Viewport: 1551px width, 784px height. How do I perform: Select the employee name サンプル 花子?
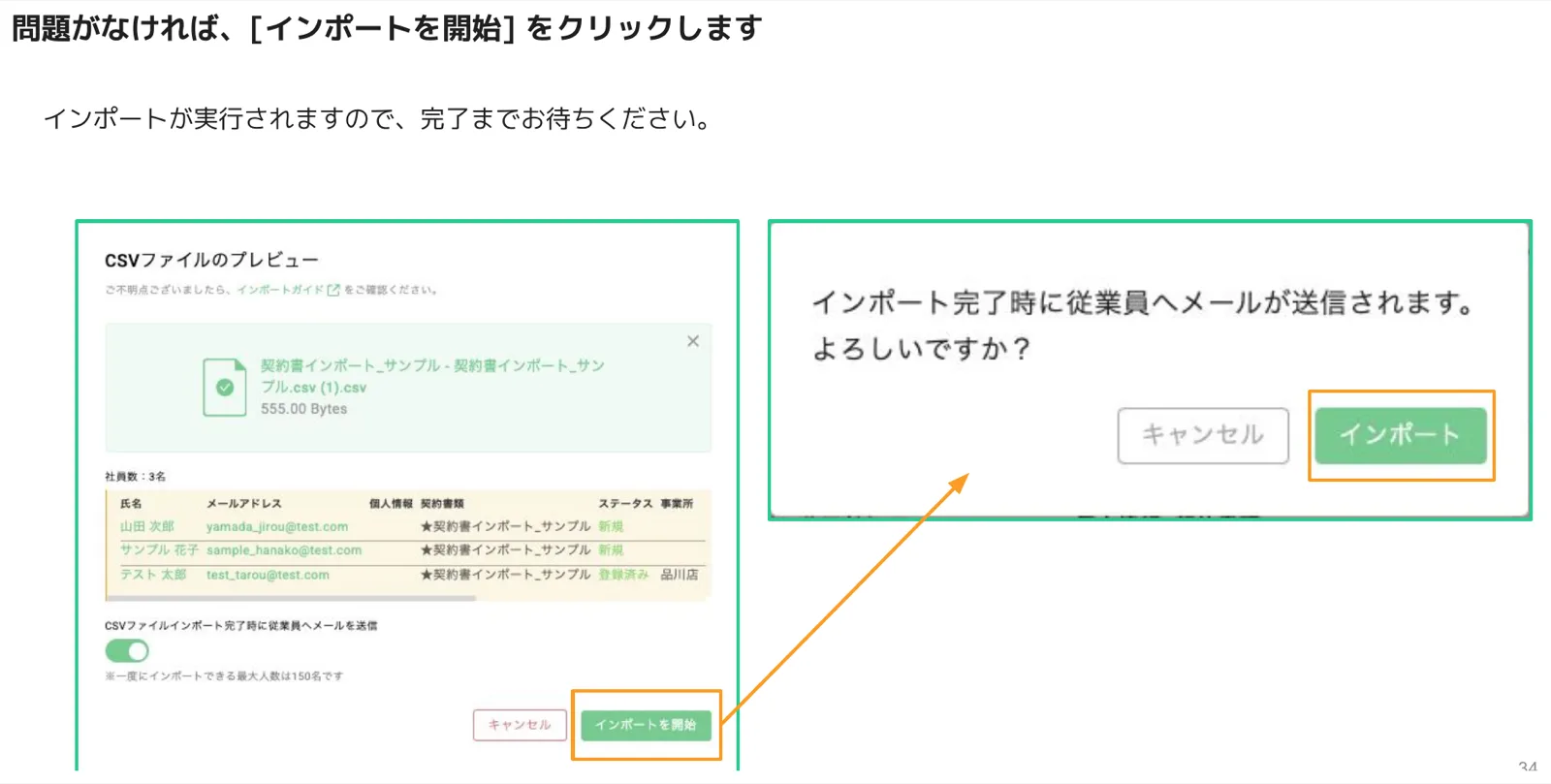tap(159, 549)
